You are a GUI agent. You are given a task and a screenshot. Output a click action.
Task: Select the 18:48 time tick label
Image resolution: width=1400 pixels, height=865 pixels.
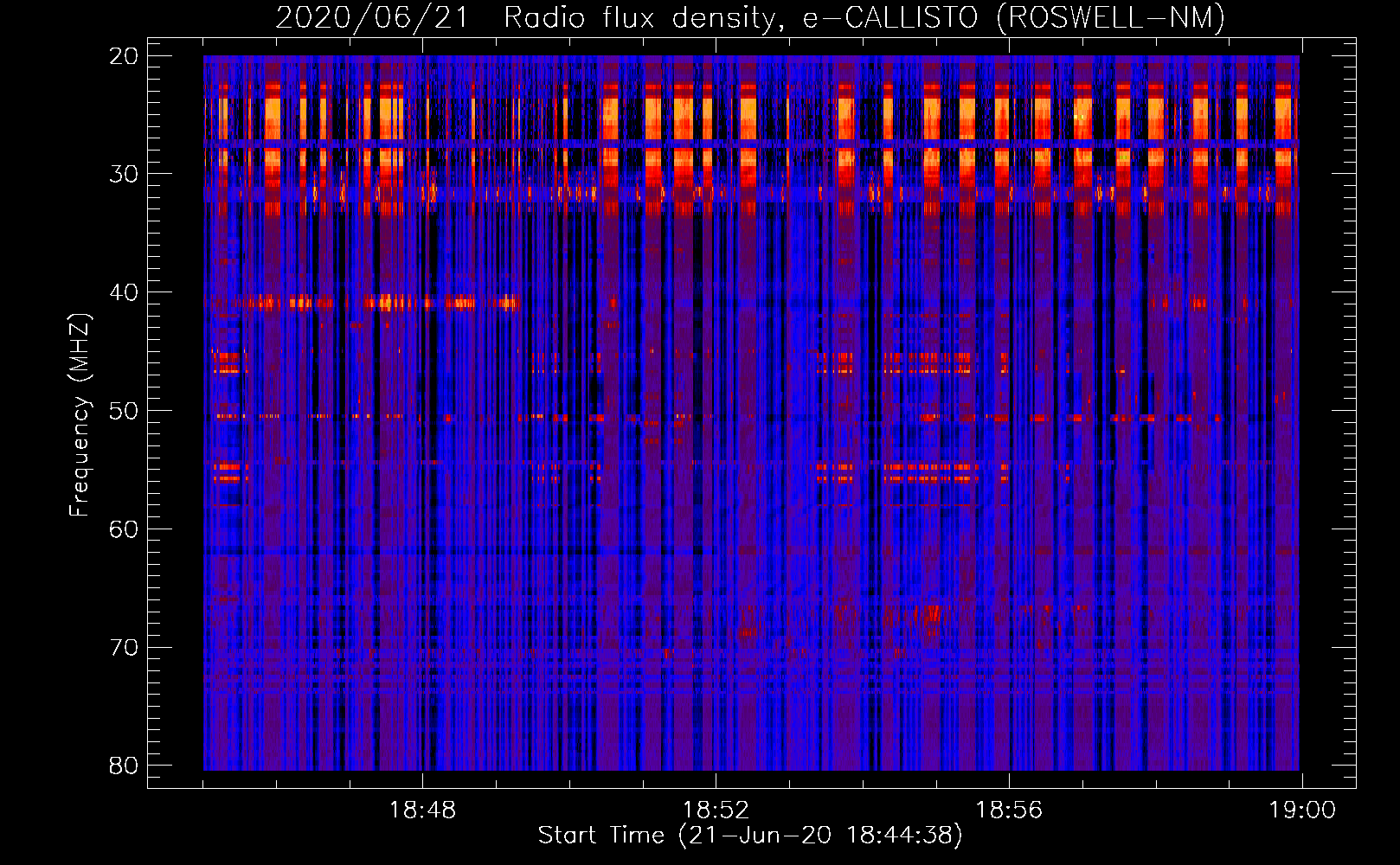coord(422,811)
